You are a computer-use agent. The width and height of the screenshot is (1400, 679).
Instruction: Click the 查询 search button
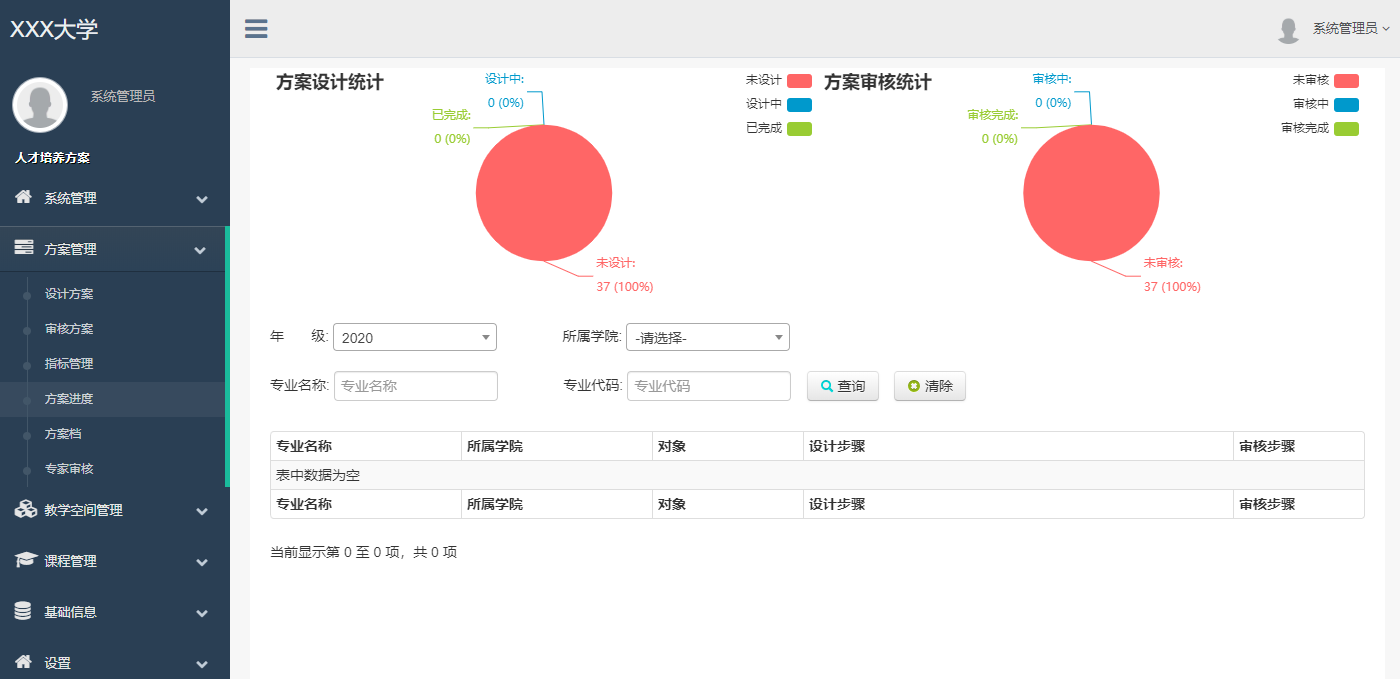(843, 386)
